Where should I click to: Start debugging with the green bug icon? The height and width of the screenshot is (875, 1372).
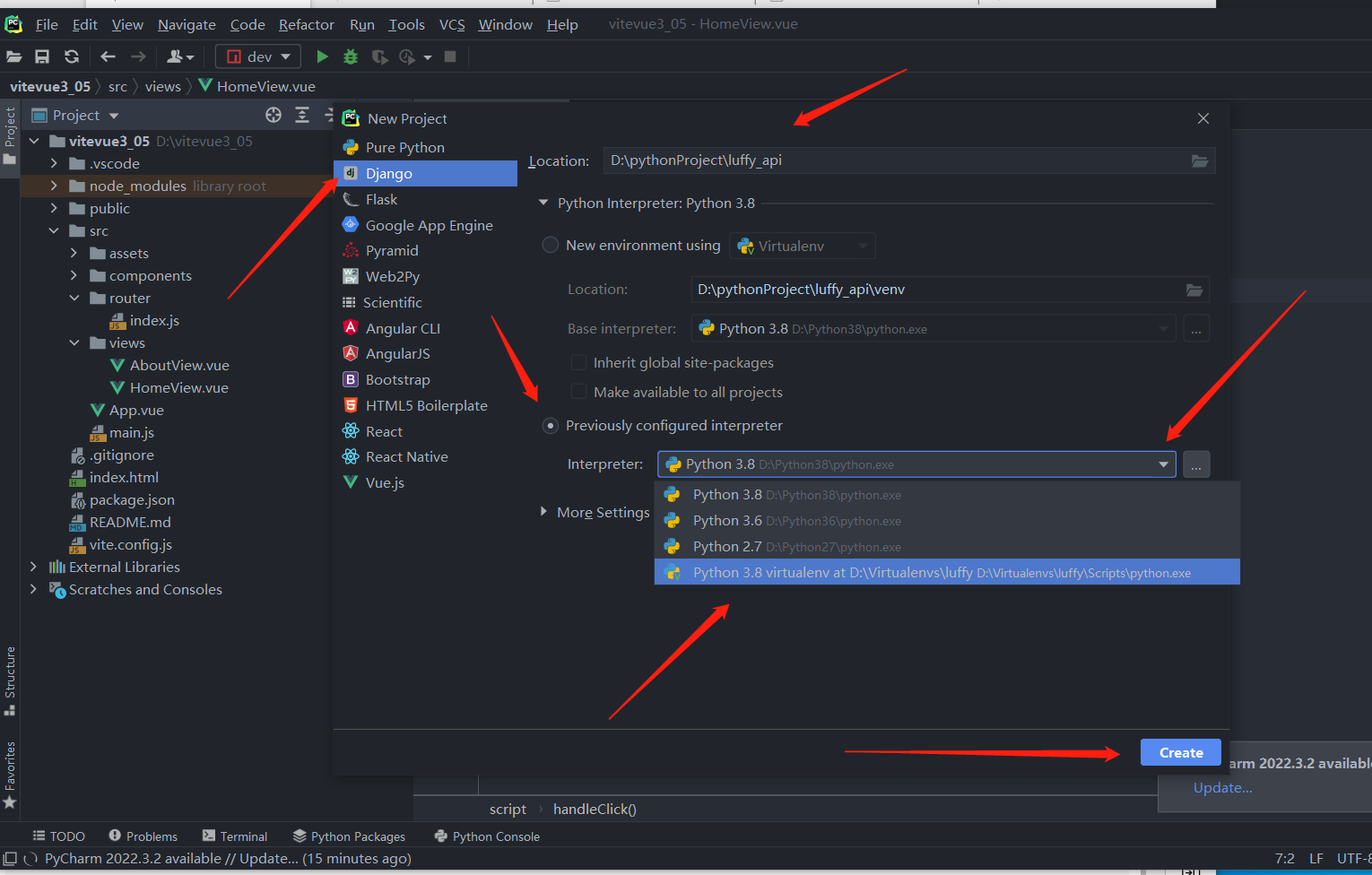tap(351, 56)
